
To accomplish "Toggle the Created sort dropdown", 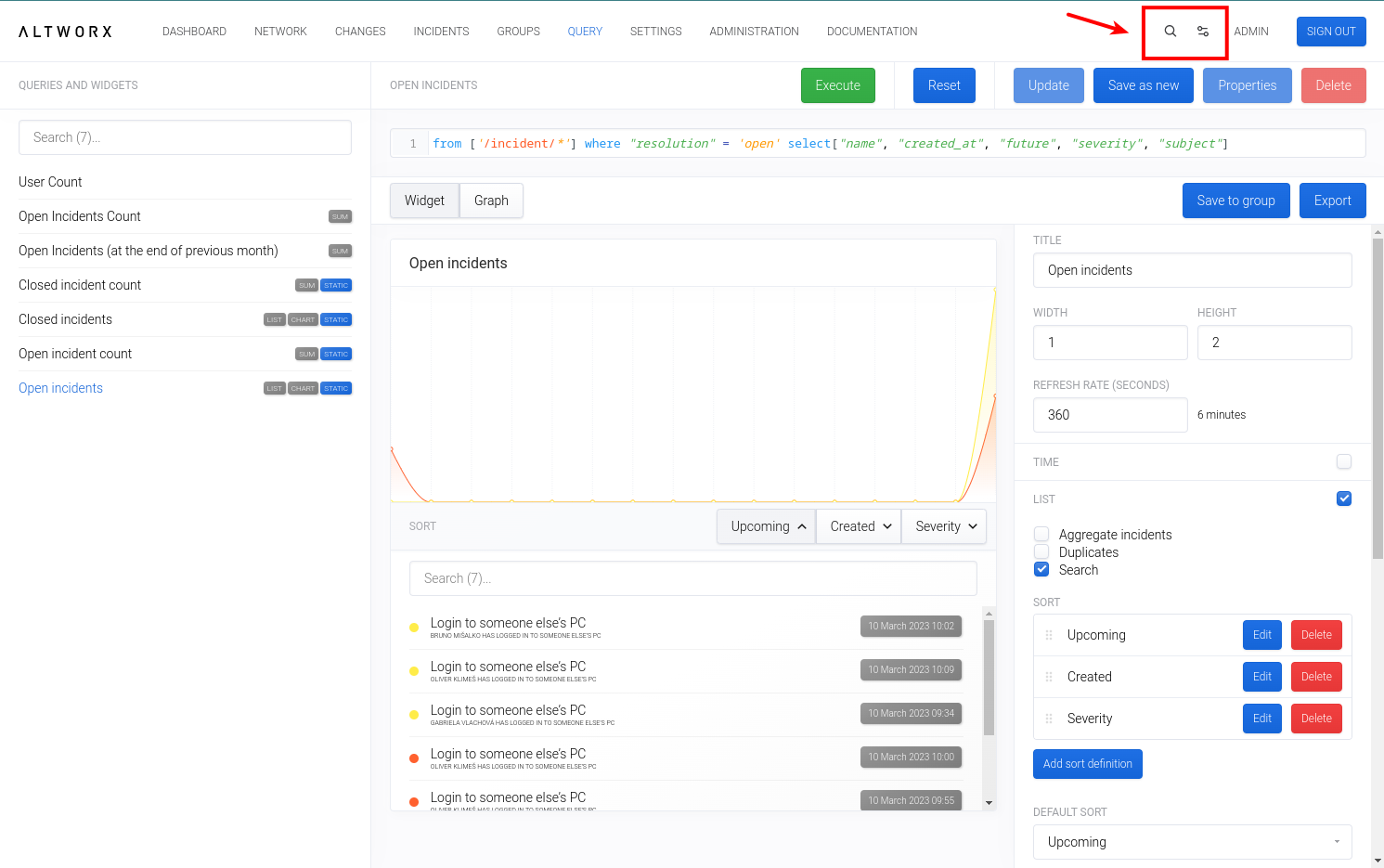I will click(x=860, y=526).
